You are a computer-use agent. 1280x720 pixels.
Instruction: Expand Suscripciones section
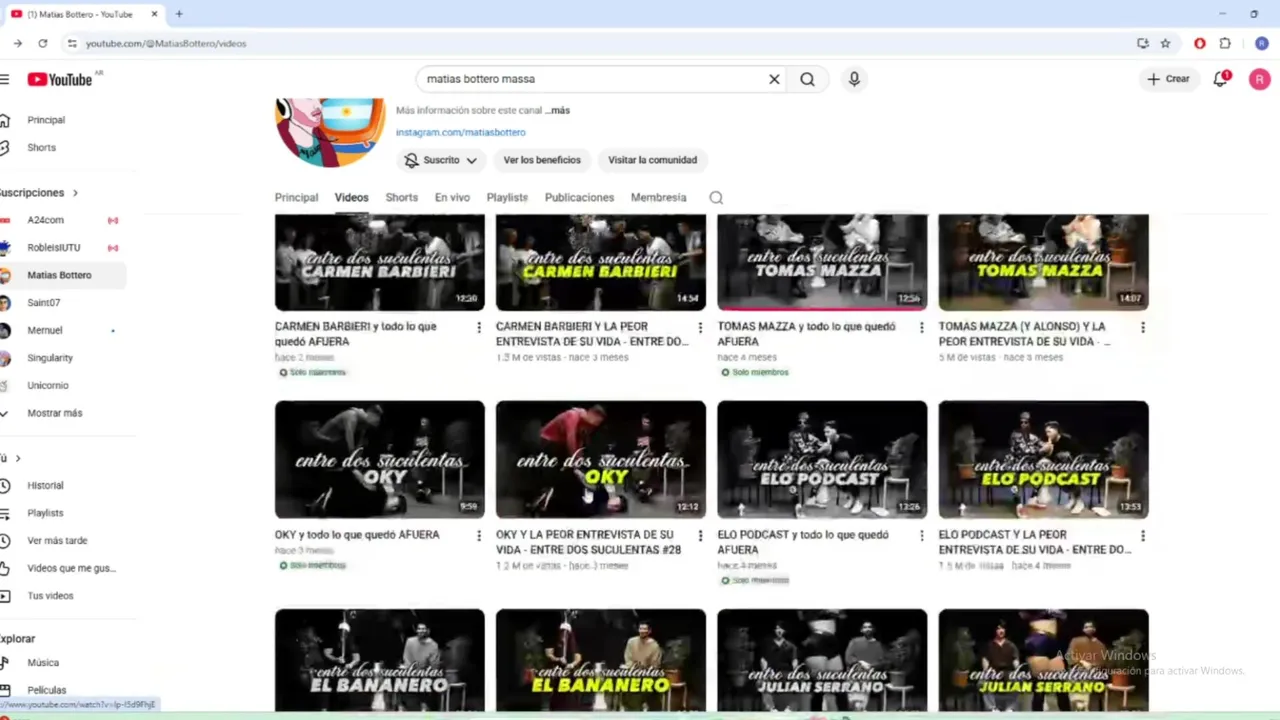40,193
